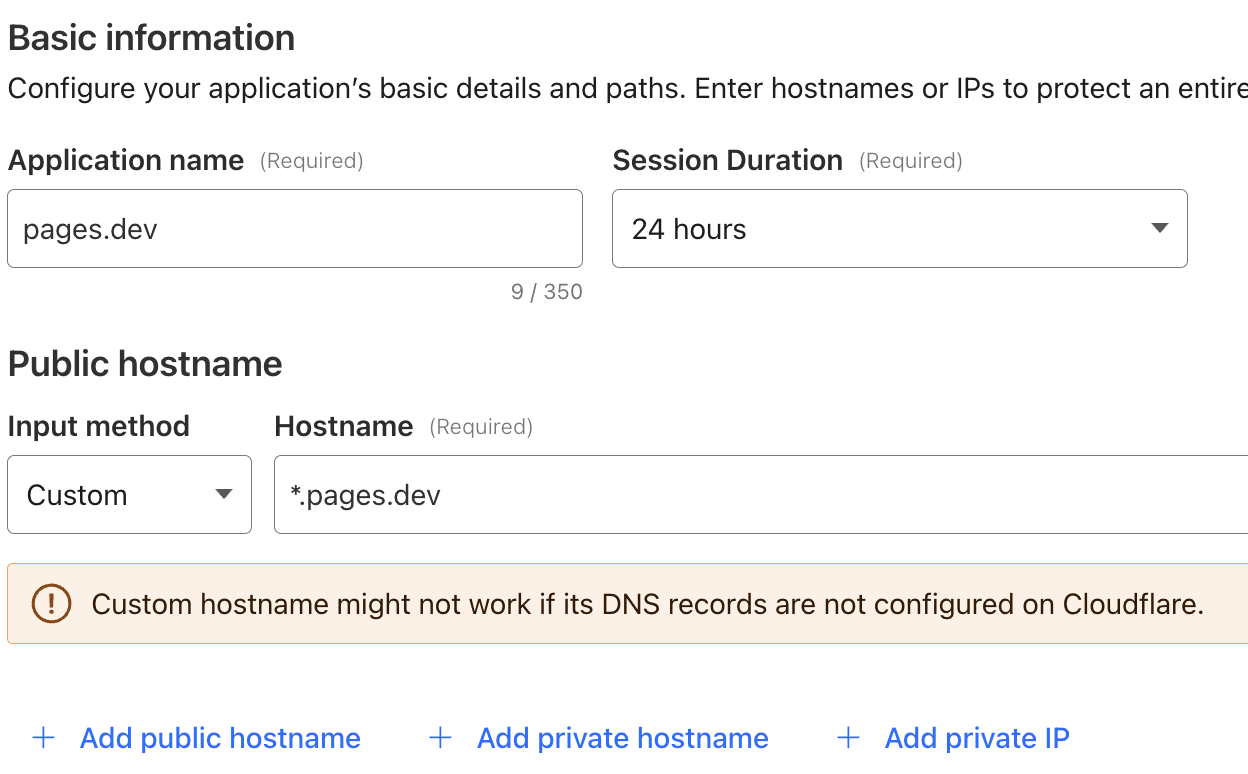
Task: Click the plus icon beside Add public hostname
Action: tap(43, 738)
